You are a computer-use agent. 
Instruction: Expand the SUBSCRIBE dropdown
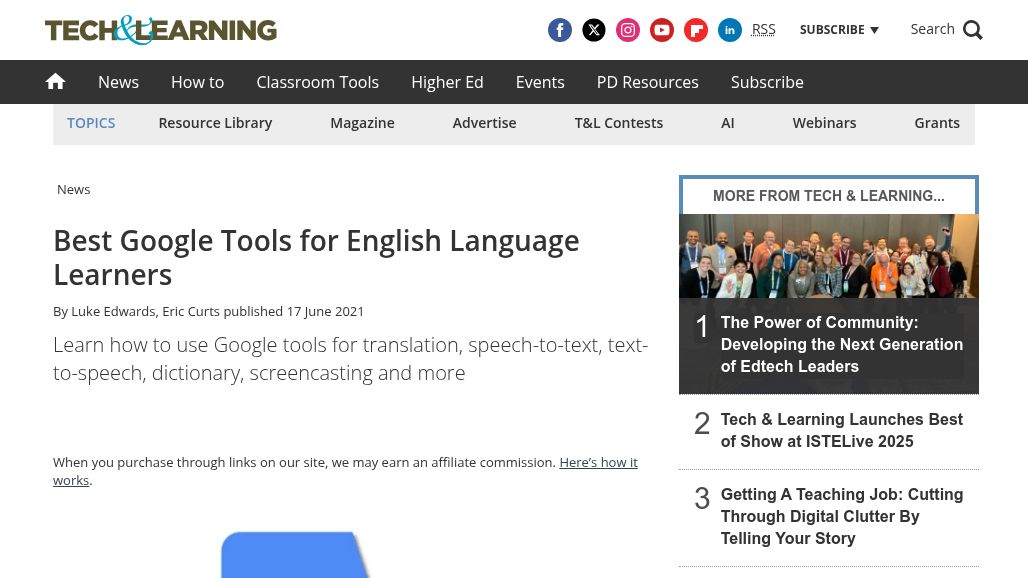click(x=839, y=29)
